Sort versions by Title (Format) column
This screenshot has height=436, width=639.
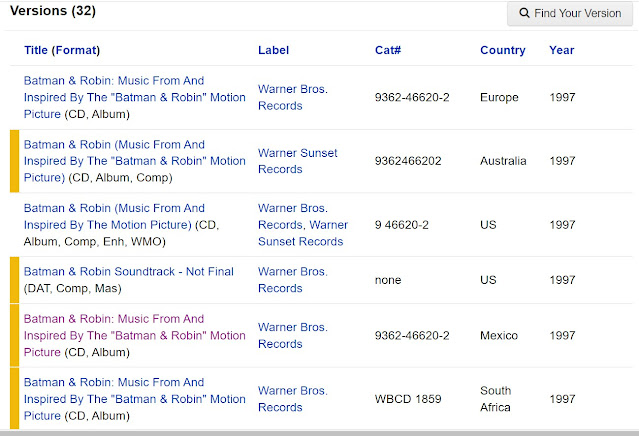coord(62,50)
